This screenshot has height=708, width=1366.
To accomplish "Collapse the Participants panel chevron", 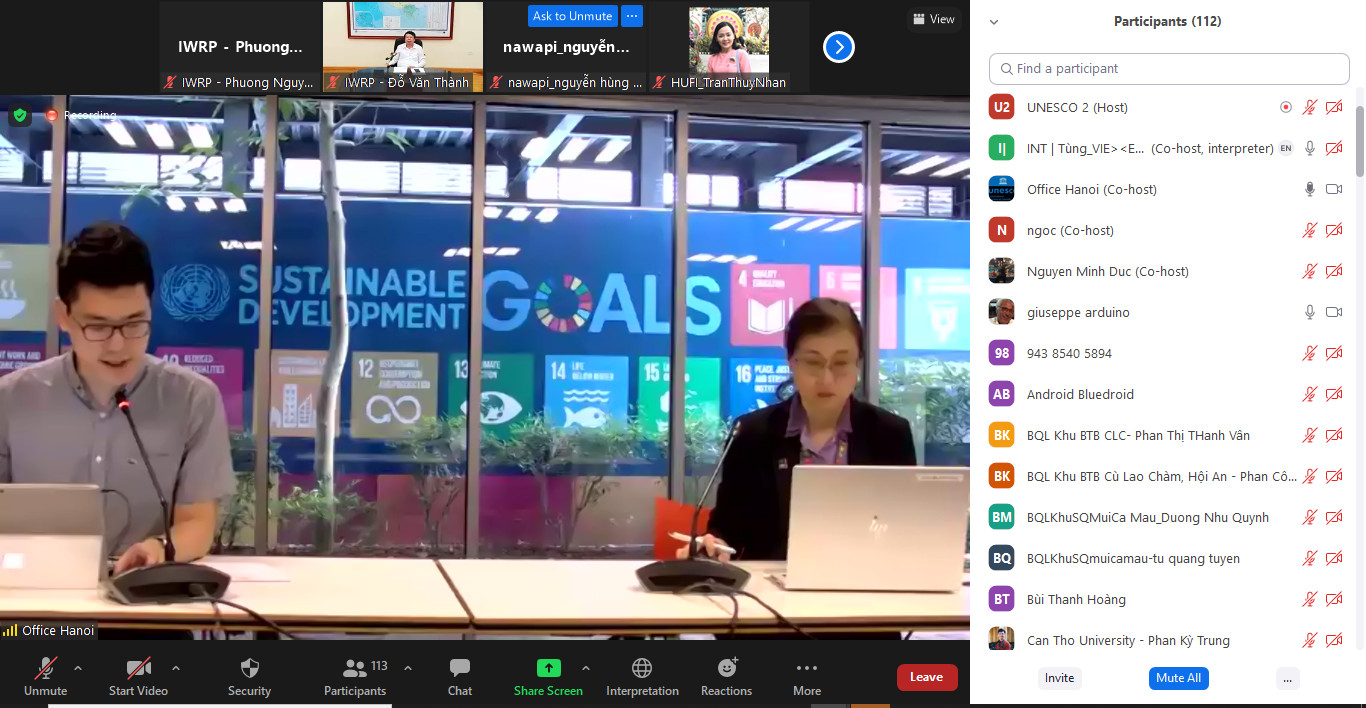I will [x=994, y=22].
